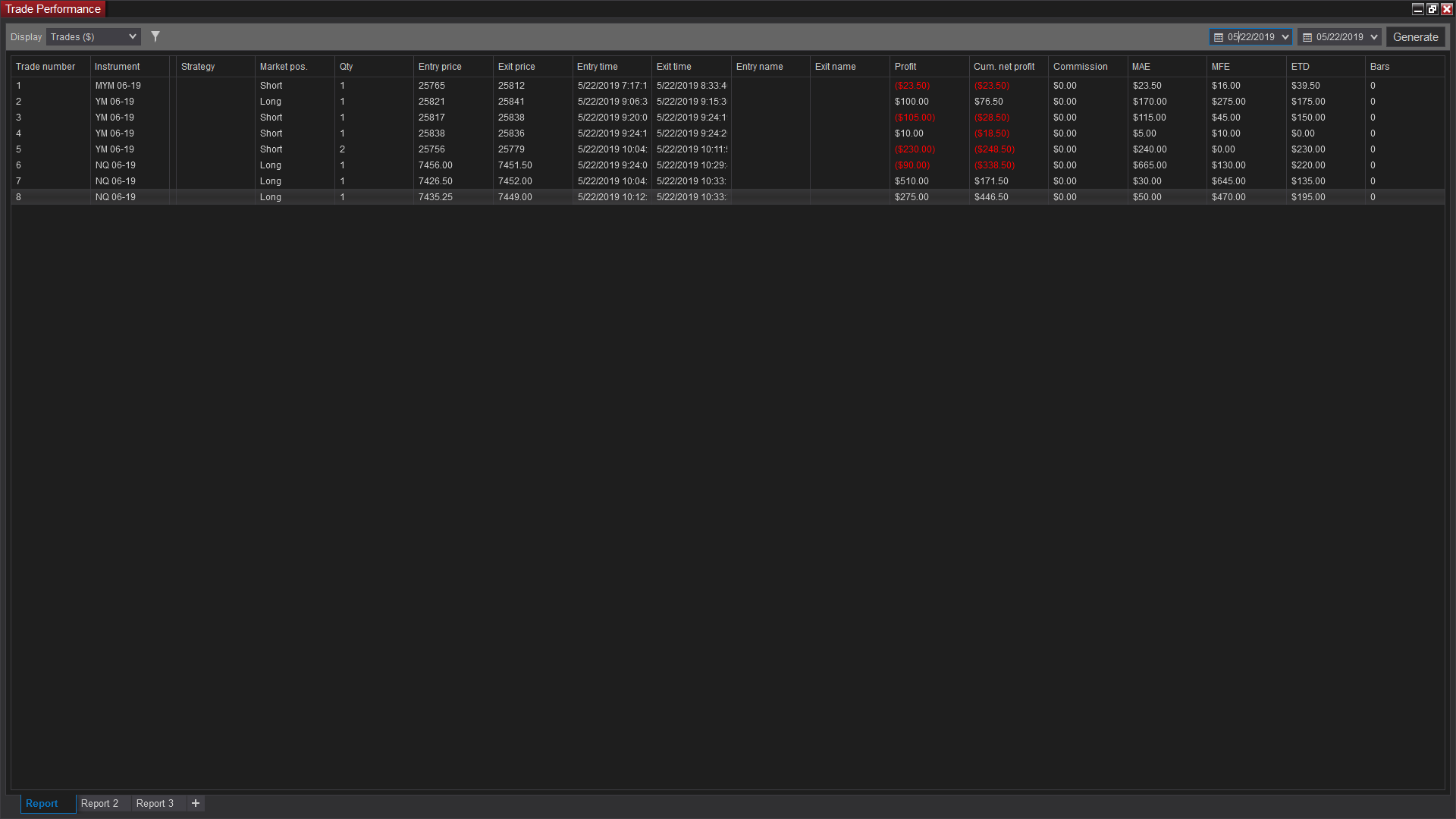Select the MYM 06-19 instrument cell
The width and height of the screenshot is (1456, 819).
(x=130, y=86)
